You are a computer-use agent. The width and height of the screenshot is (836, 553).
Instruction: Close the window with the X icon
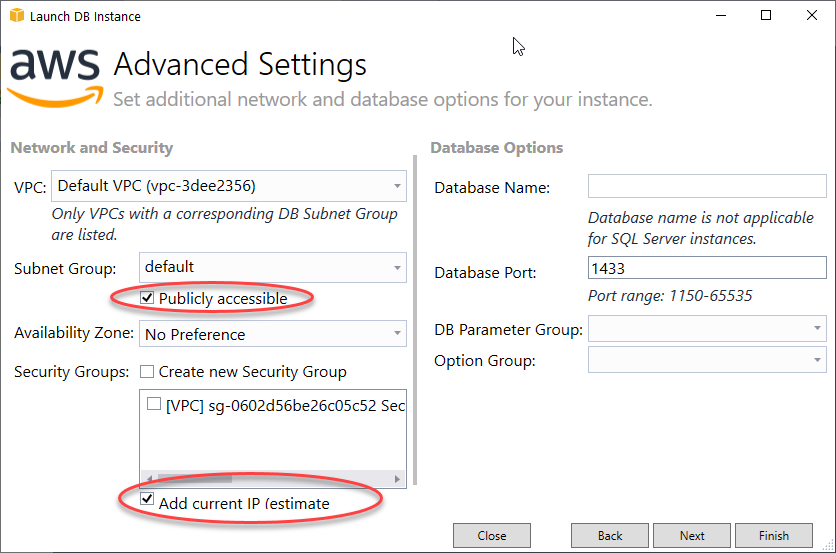click(x=811, y=15)
